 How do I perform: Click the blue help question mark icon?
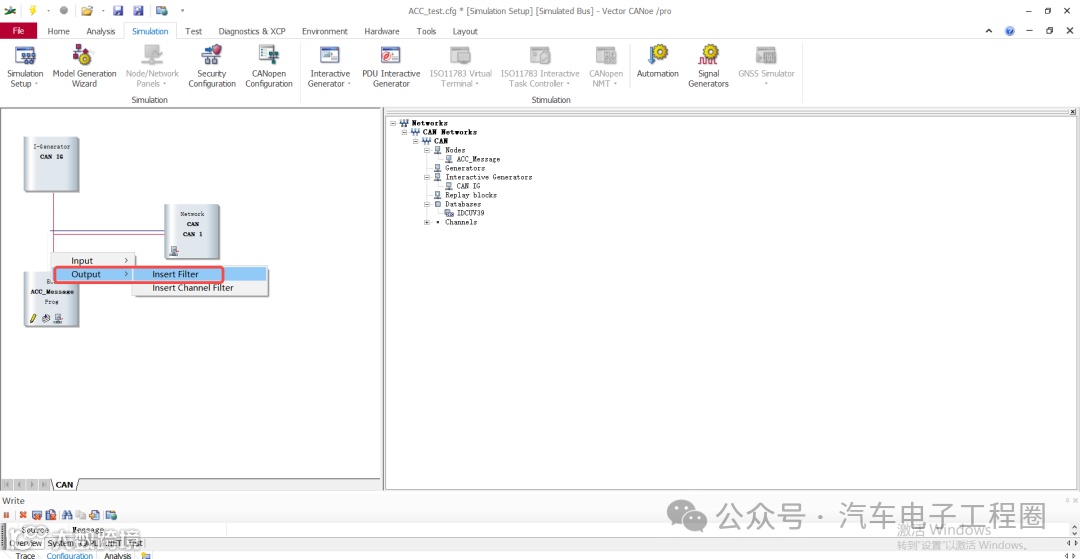(1010, 31)
